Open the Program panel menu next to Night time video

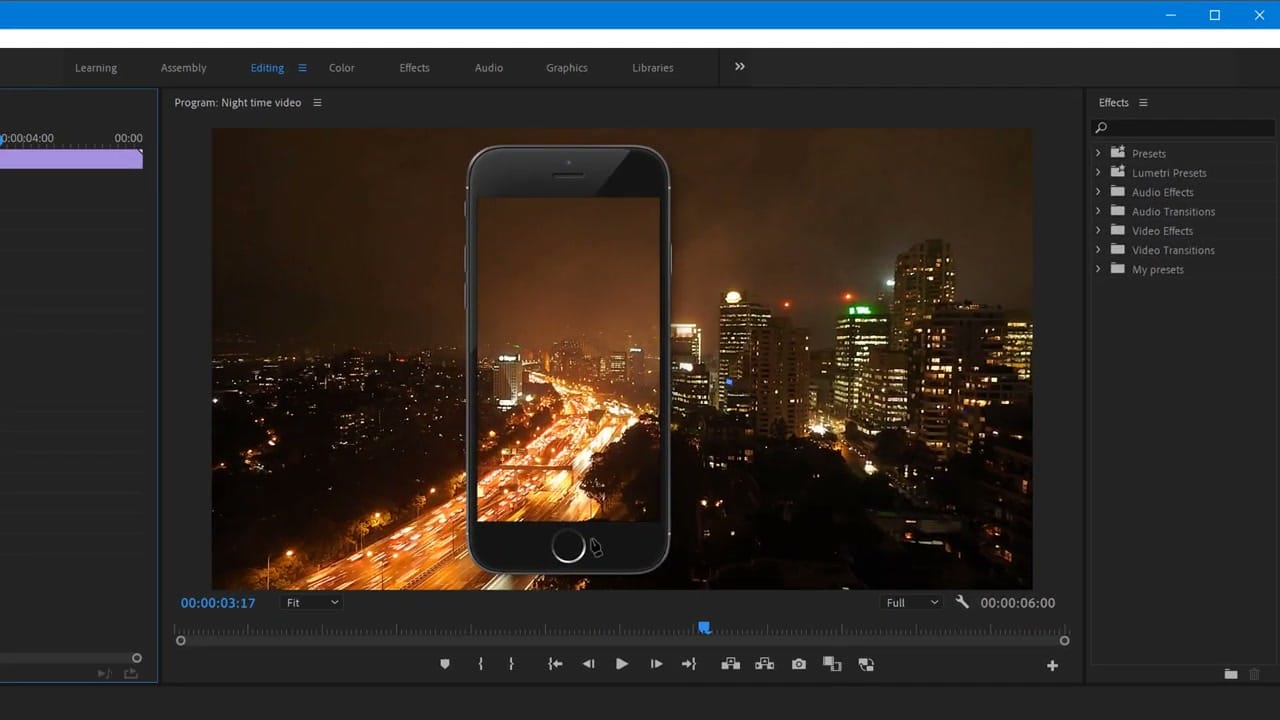pyautogui.click(x=317, y=102)
